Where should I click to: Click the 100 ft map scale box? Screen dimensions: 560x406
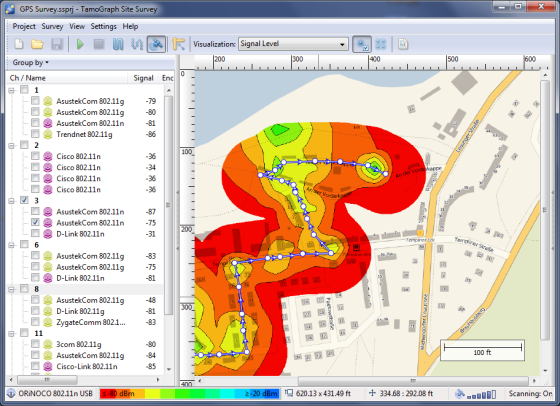482,350
